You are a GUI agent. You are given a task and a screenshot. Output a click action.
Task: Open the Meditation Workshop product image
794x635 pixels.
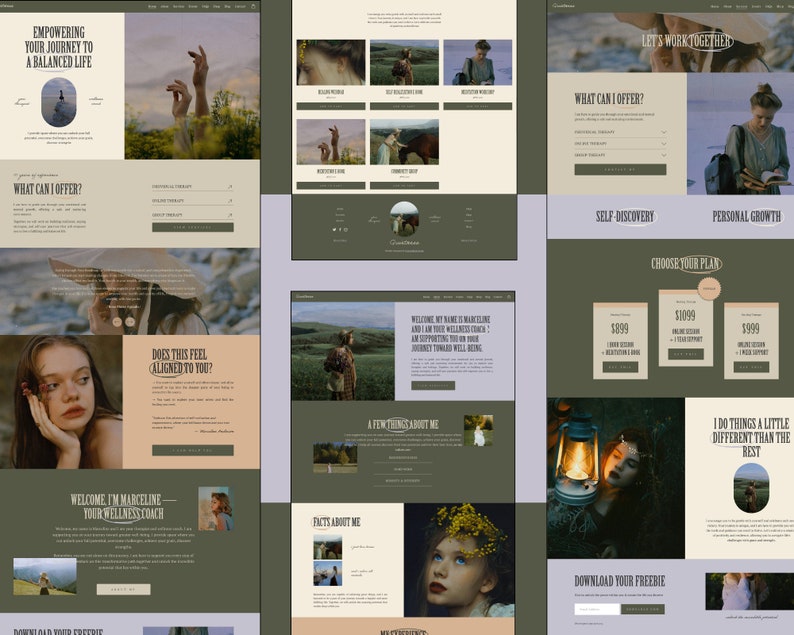click(x=478, y=62)
